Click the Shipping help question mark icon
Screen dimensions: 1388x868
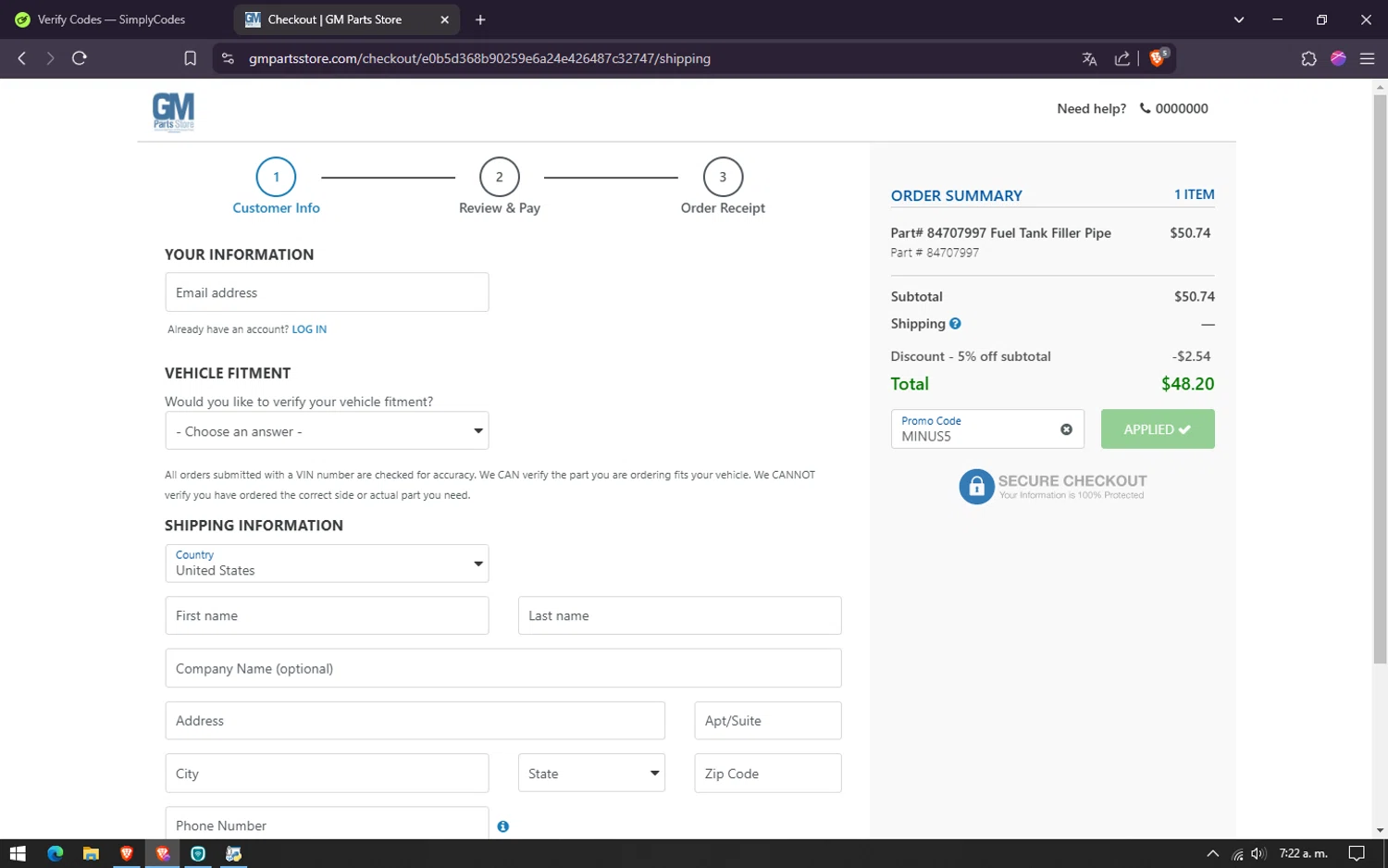[955, 324]
